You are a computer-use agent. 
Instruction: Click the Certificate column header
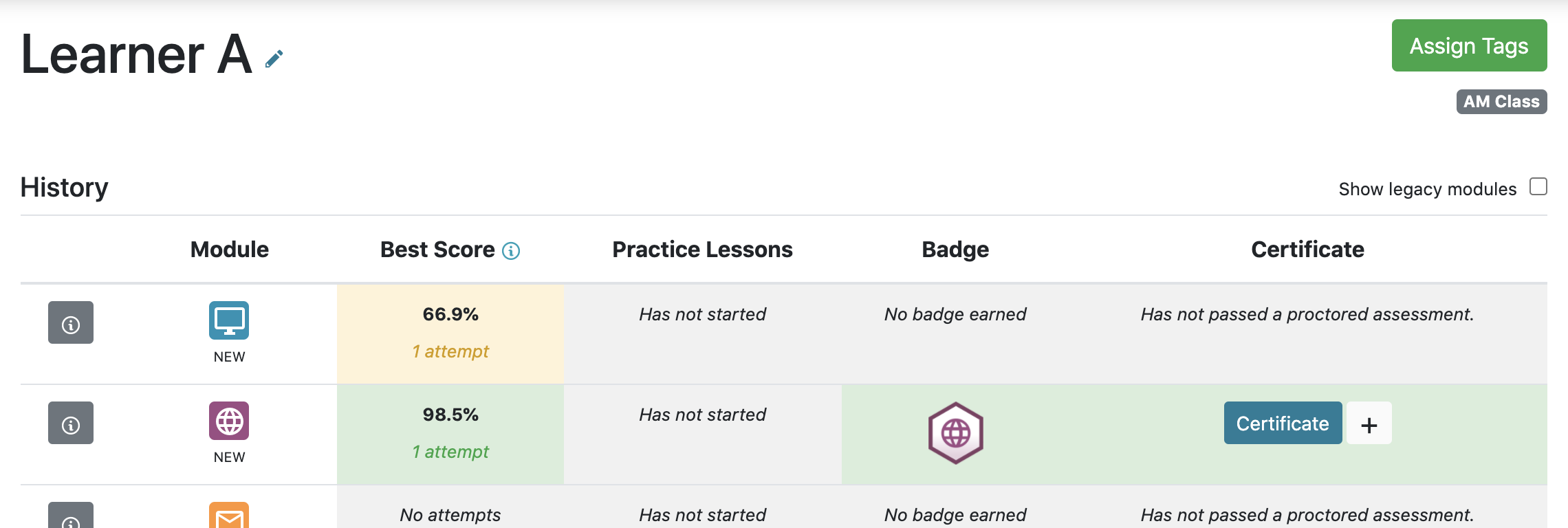pyautogui.click(x=1308, y=250)
